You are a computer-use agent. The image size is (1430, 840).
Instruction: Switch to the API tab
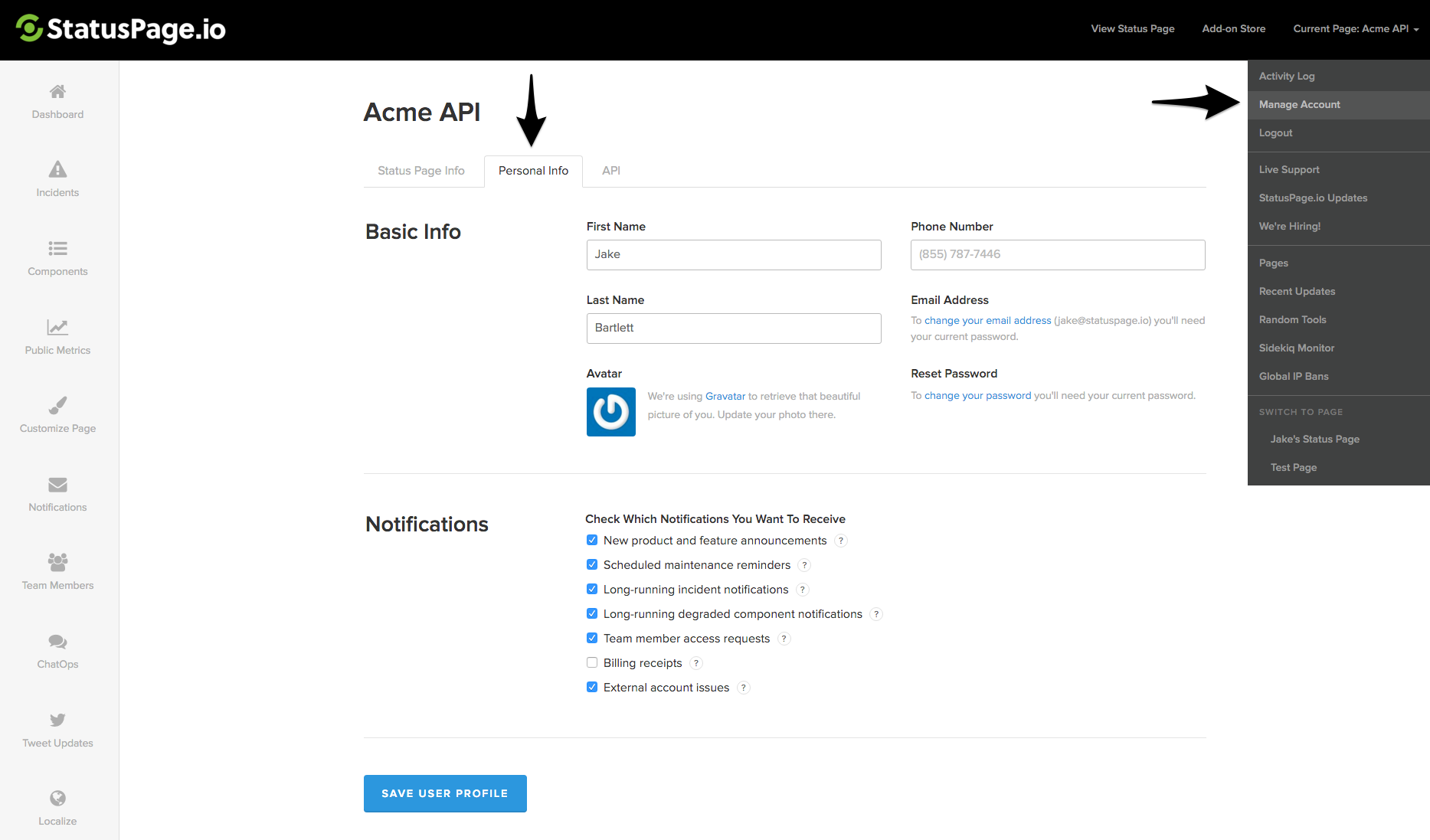(611, 171)
